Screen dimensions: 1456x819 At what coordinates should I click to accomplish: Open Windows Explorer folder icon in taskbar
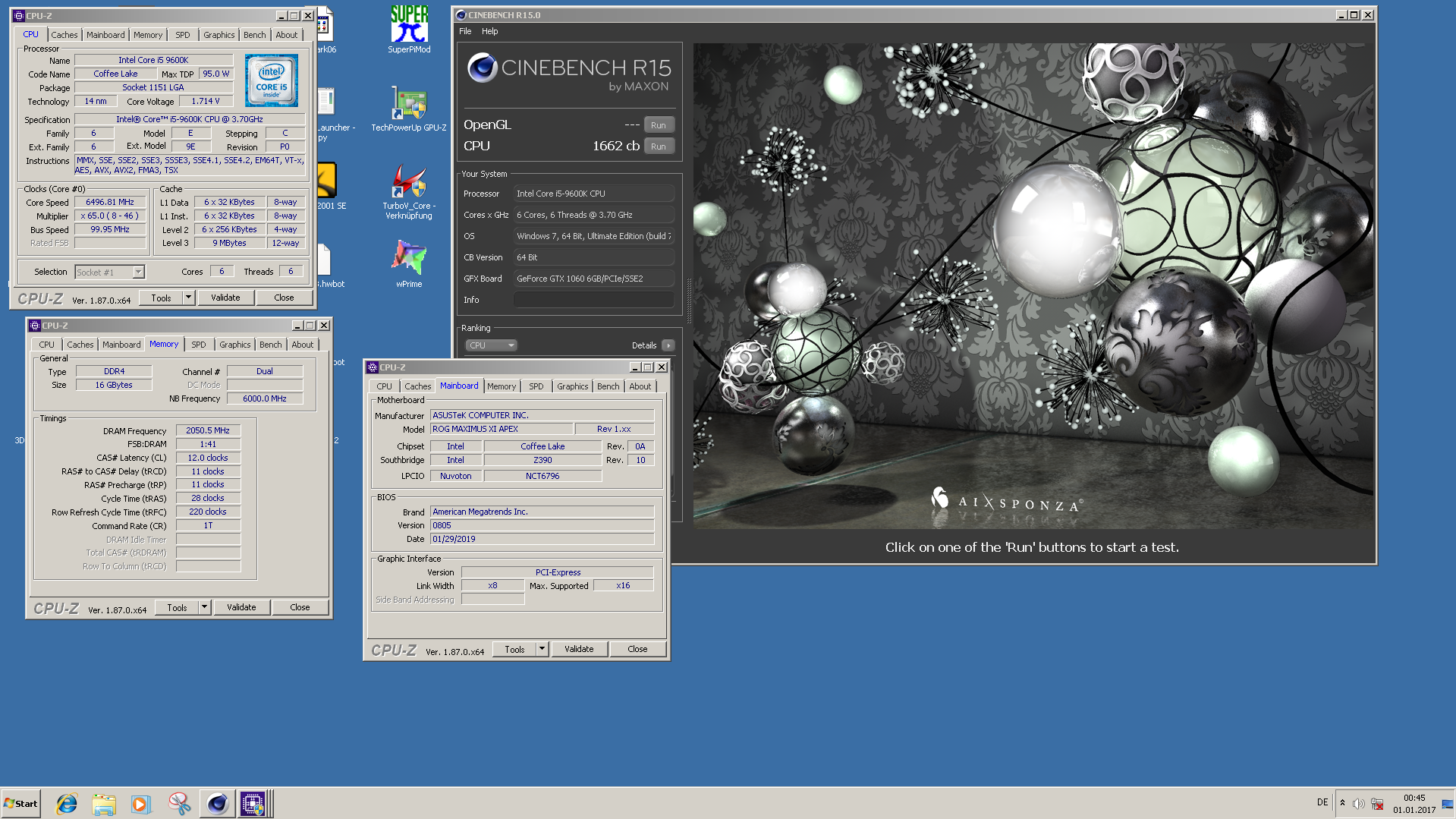[104, 804]
